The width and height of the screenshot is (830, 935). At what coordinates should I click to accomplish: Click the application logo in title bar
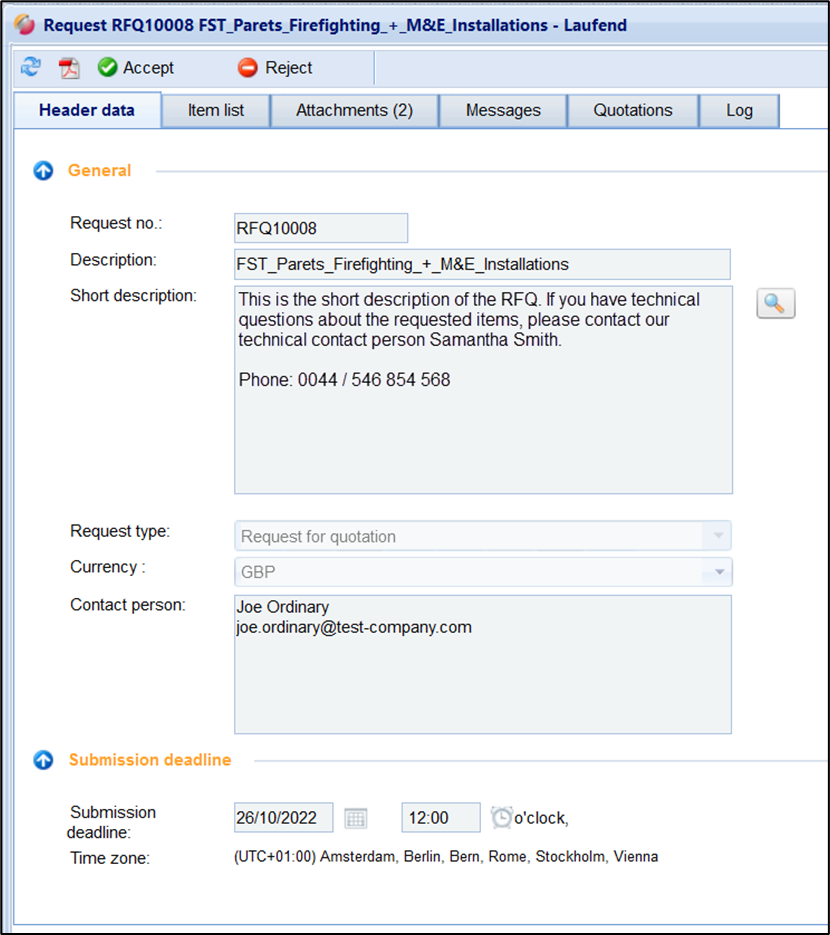(x=25, y=24)
